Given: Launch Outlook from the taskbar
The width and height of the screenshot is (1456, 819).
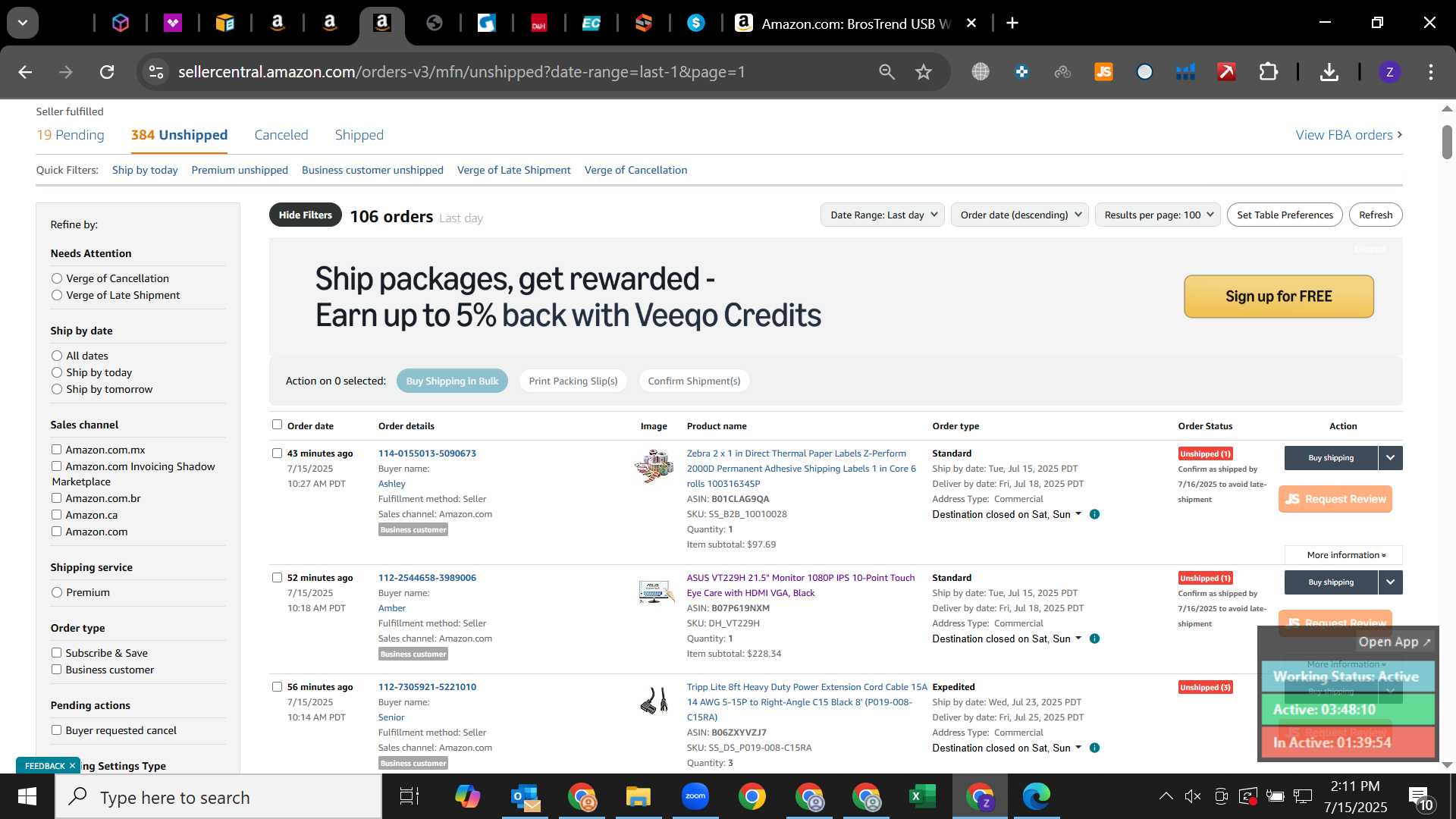Looking at the screenshot, I should (525, 797).
